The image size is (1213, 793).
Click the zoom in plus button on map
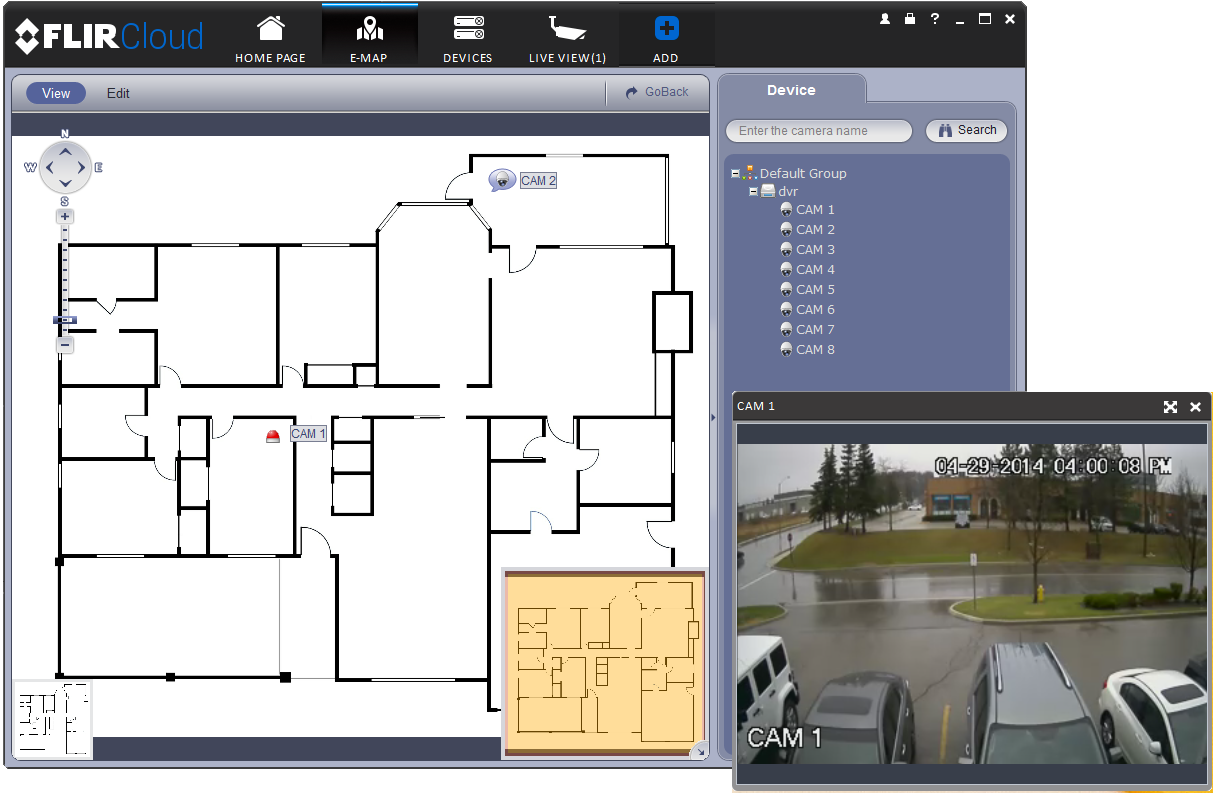tap(65, 216)
